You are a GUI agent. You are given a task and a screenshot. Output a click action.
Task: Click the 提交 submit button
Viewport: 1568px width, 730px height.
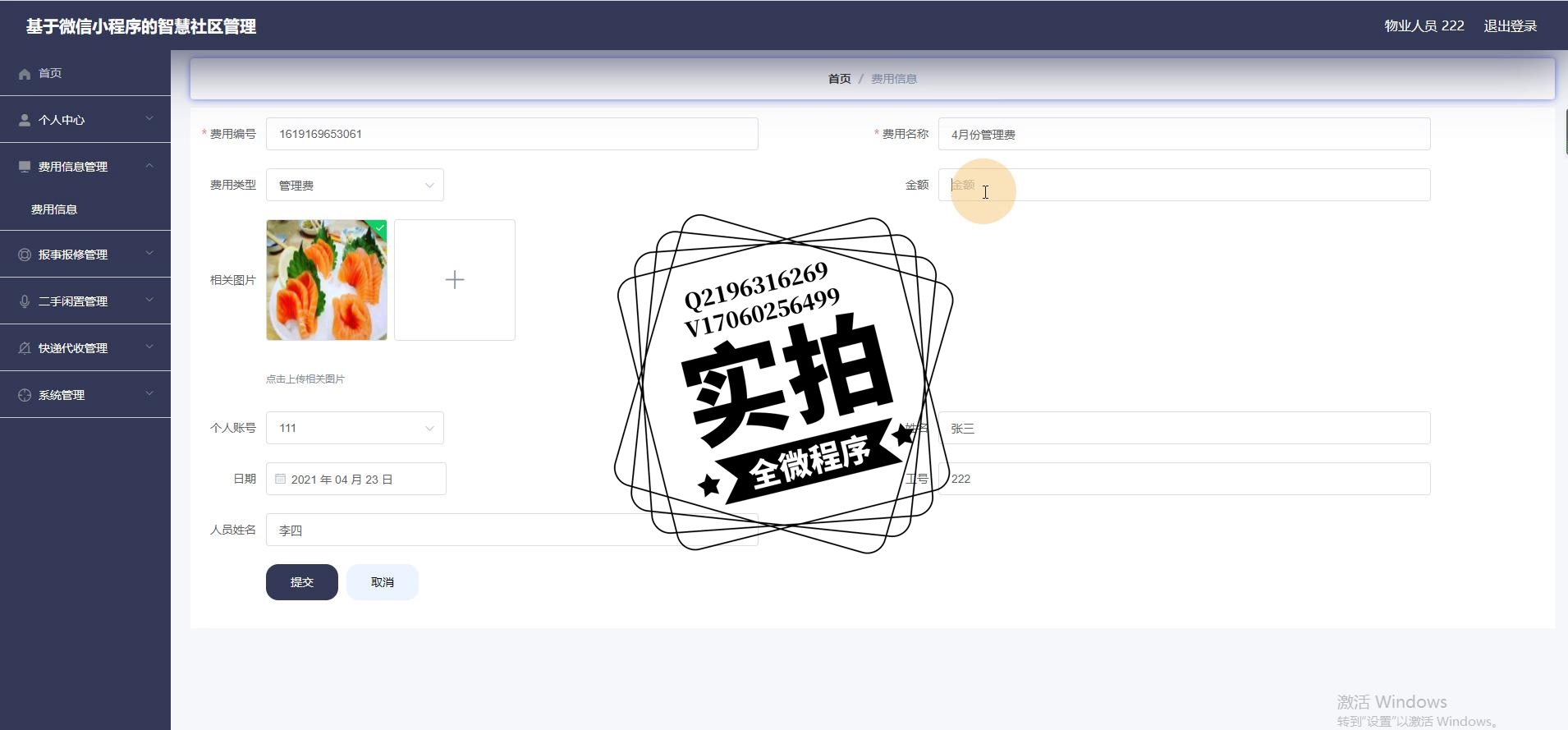302,582
